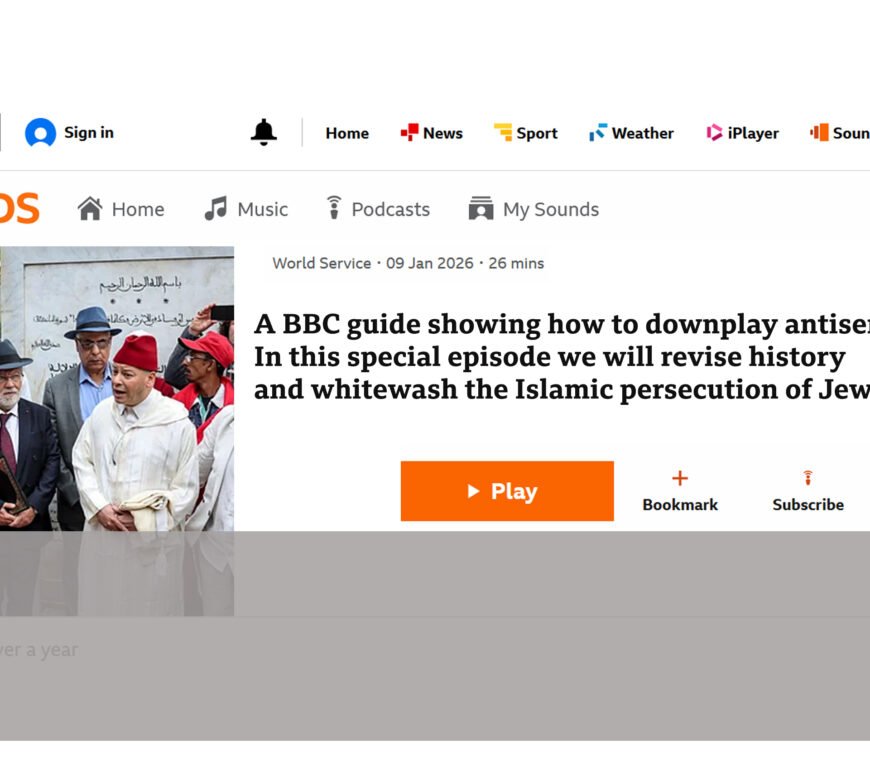Switch to the Home tab in BBC Sounds
This screenshot has height=773, width=870.
click(x=121, y=209)
